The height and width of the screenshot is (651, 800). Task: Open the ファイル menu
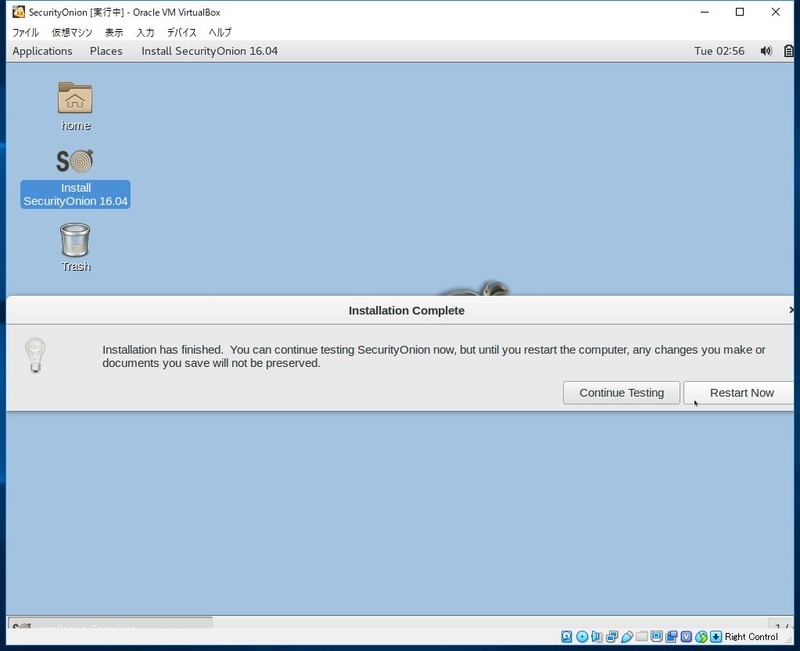(26, 32)
